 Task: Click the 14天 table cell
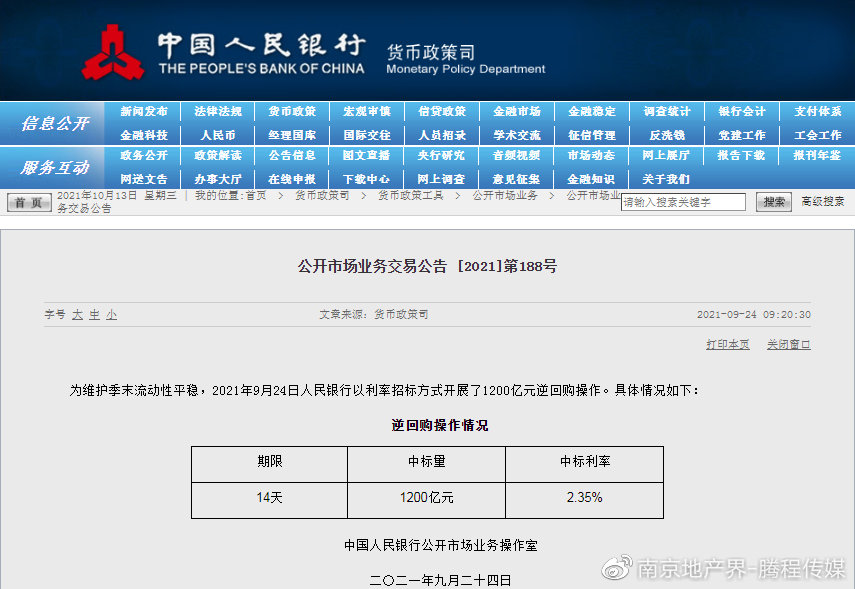269,500
